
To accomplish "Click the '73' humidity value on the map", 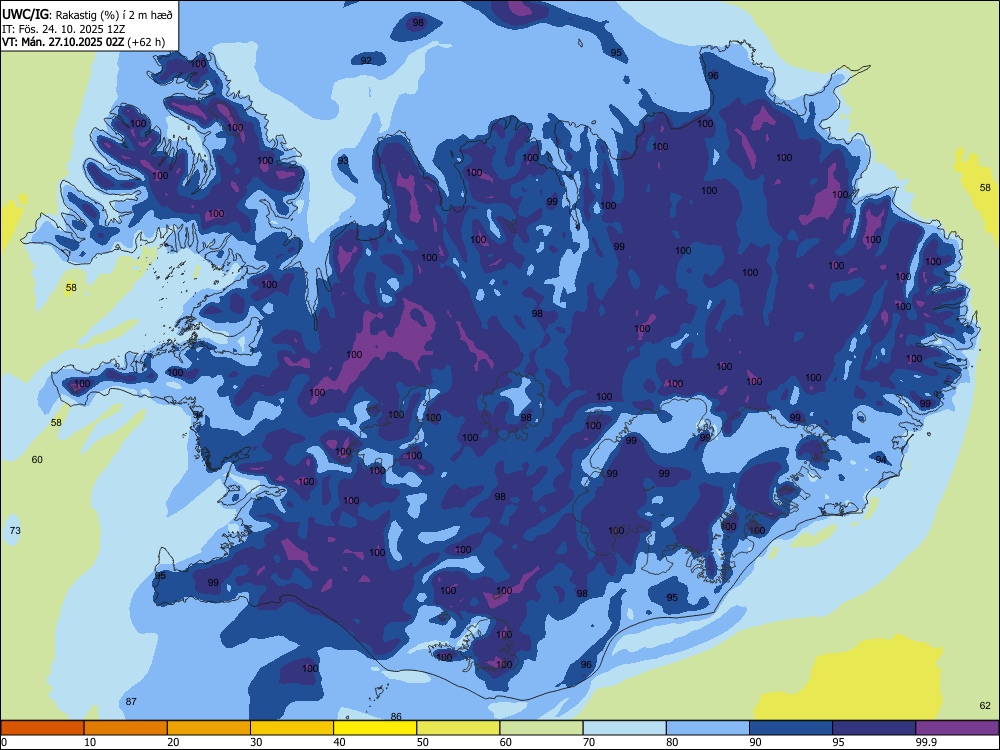I will [x=15, y=531].
